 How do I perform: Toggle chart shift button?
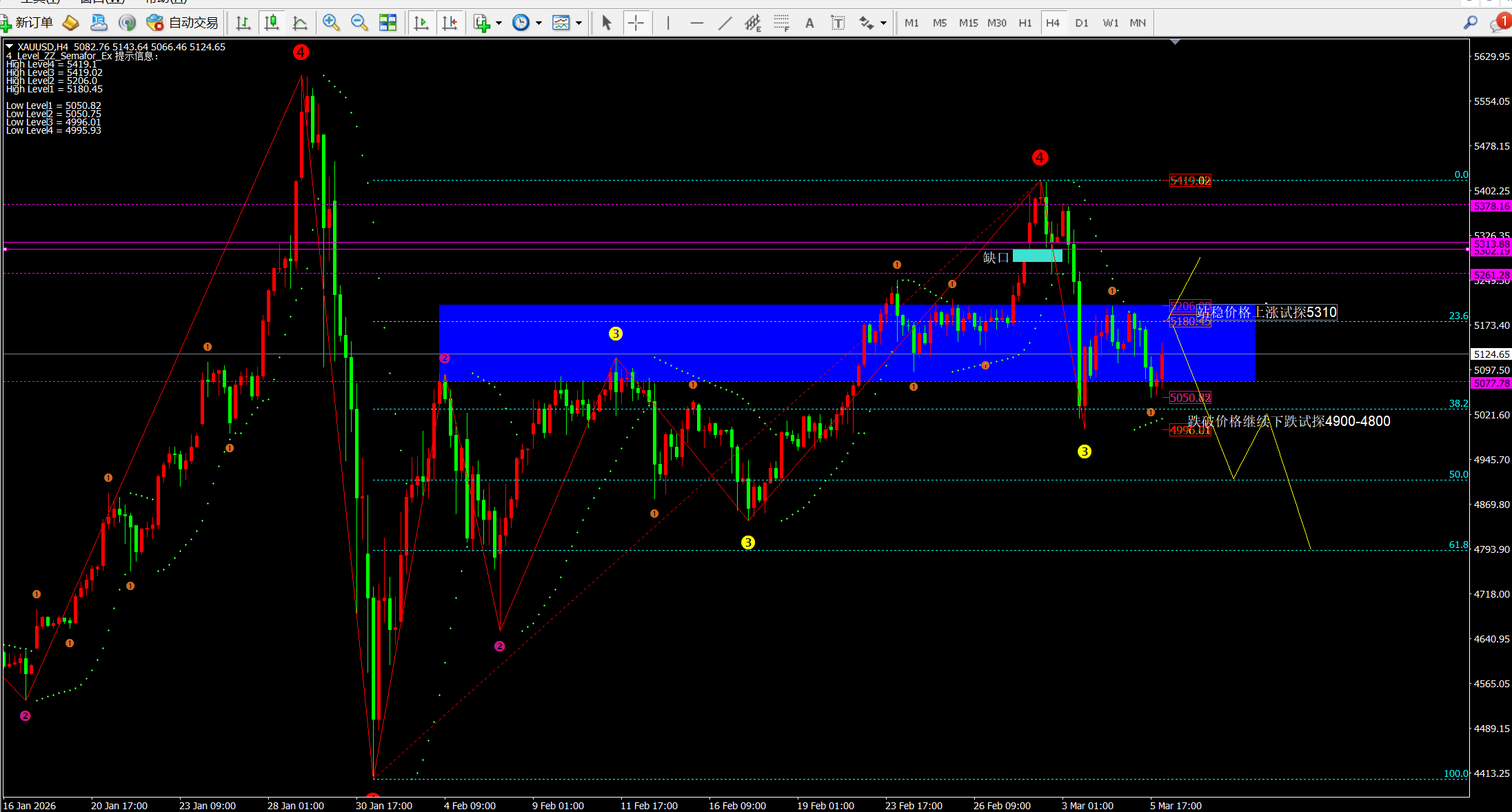[450, 23]
